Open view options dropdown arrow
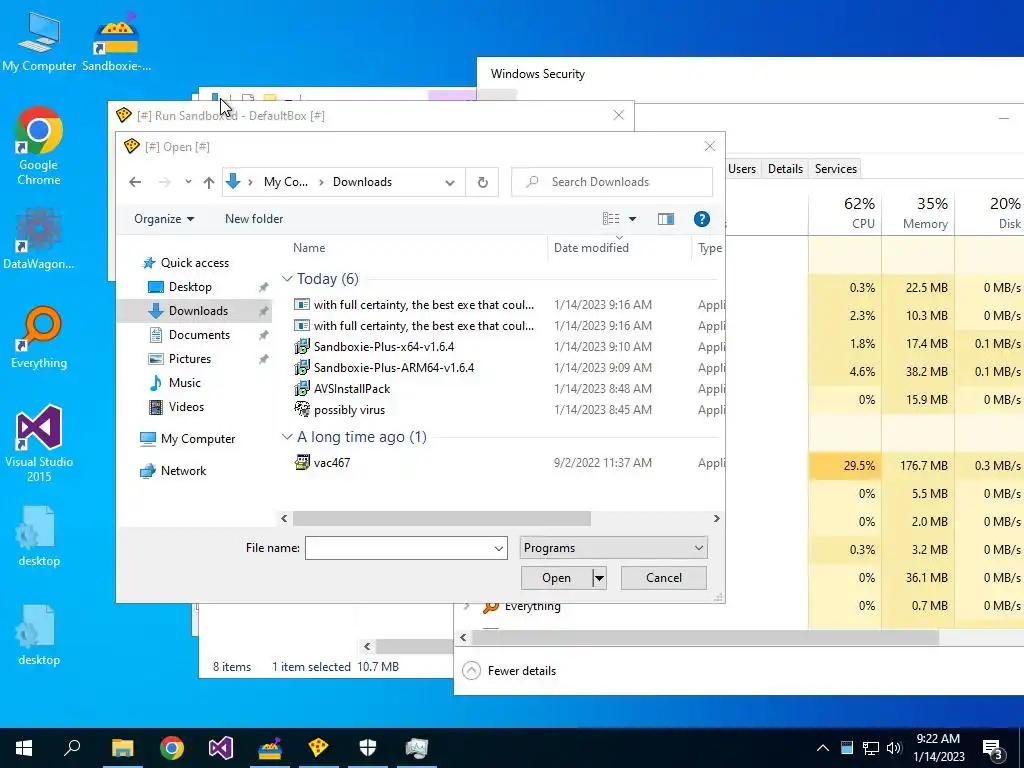This screenshot has width=1024, height=768. (x=632, y=219)
